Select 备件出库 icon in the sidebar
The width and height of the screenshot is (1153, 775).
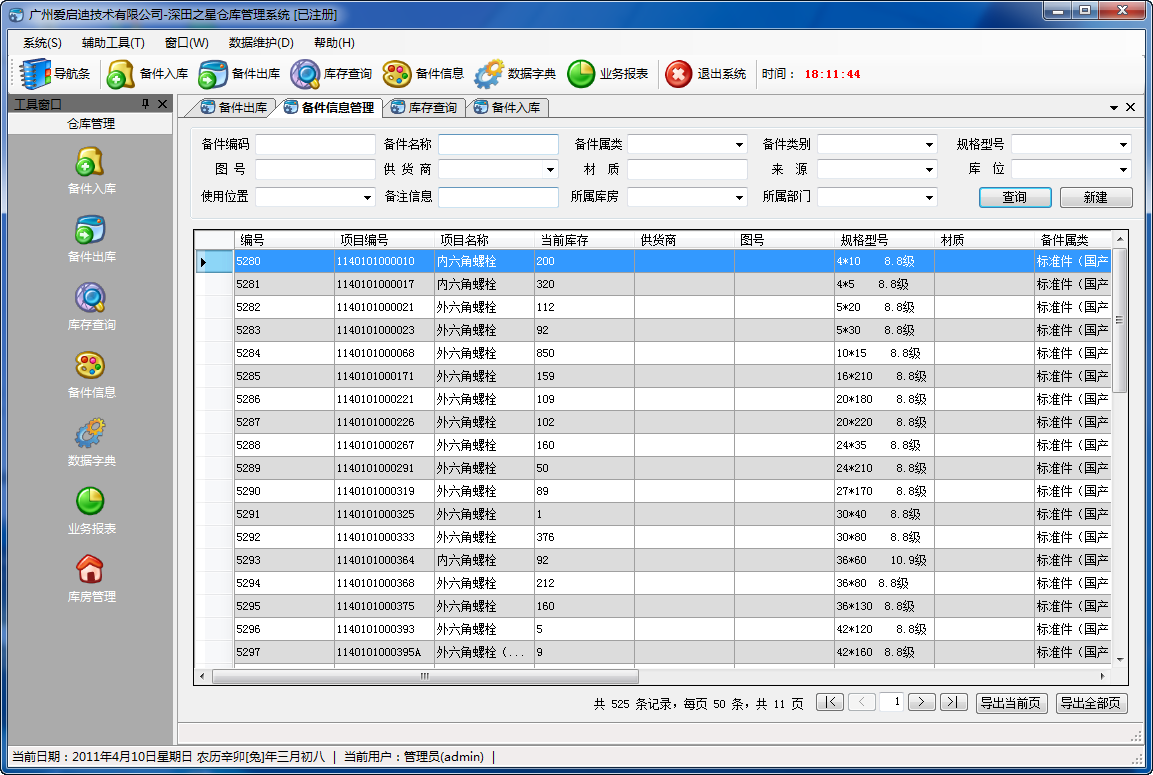pyautogui.click(x=90, y=229)
